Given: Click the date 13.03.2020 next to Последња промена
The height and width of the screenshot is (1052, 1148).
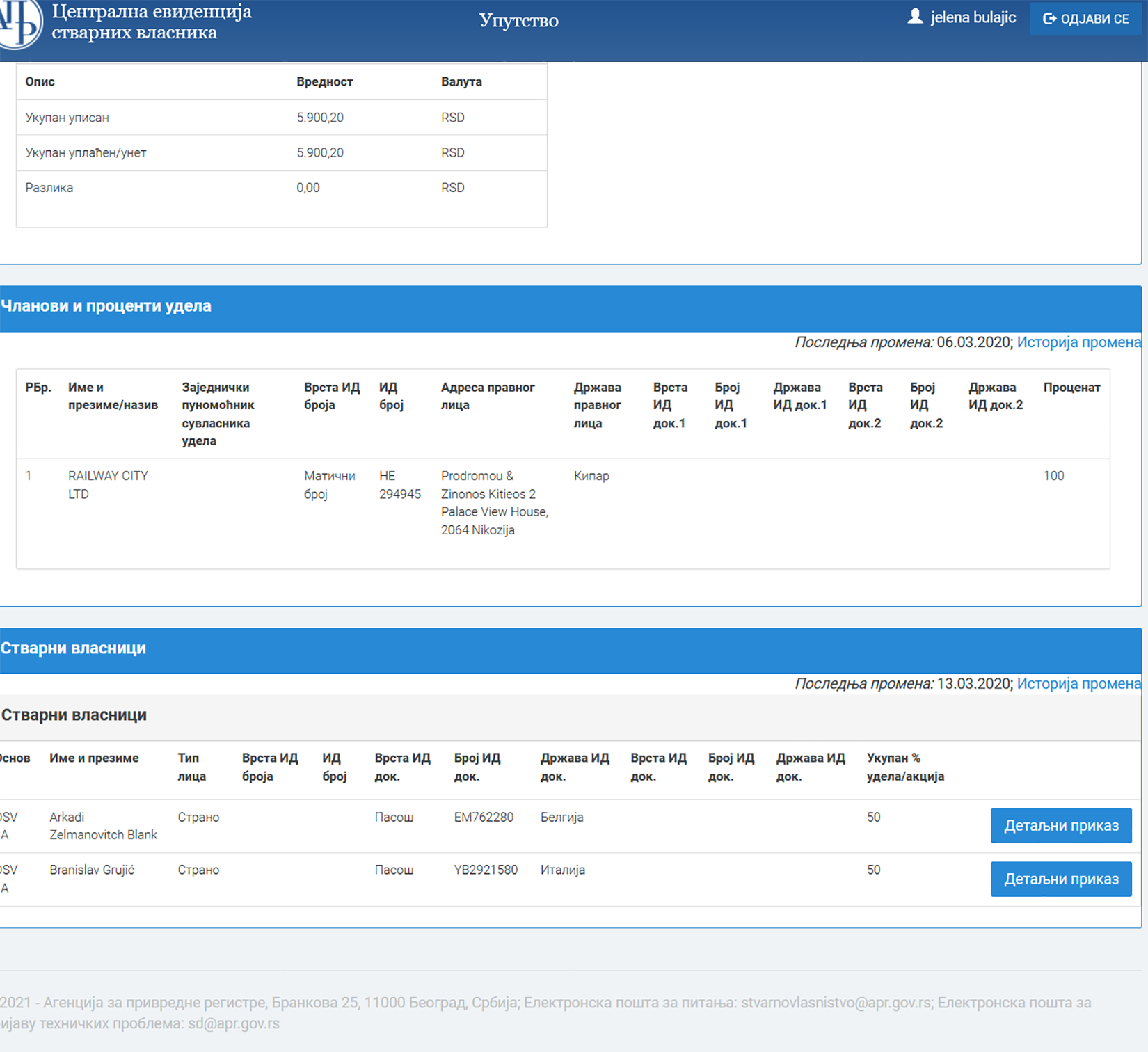Looking at the screenshot, I should click(973, 683).
